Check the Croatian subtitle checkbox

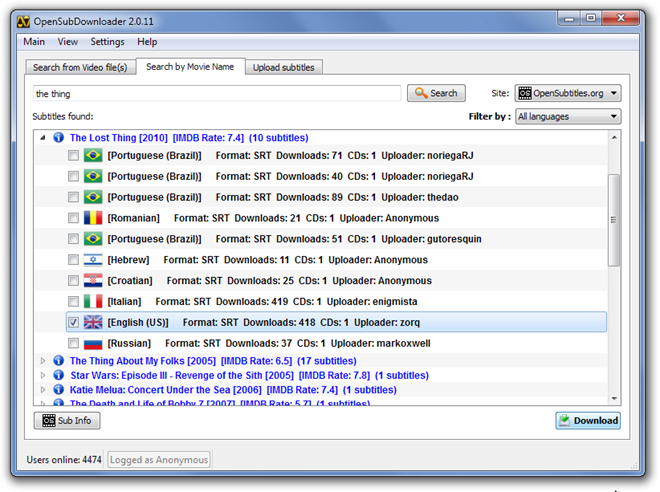coord(73,280)
